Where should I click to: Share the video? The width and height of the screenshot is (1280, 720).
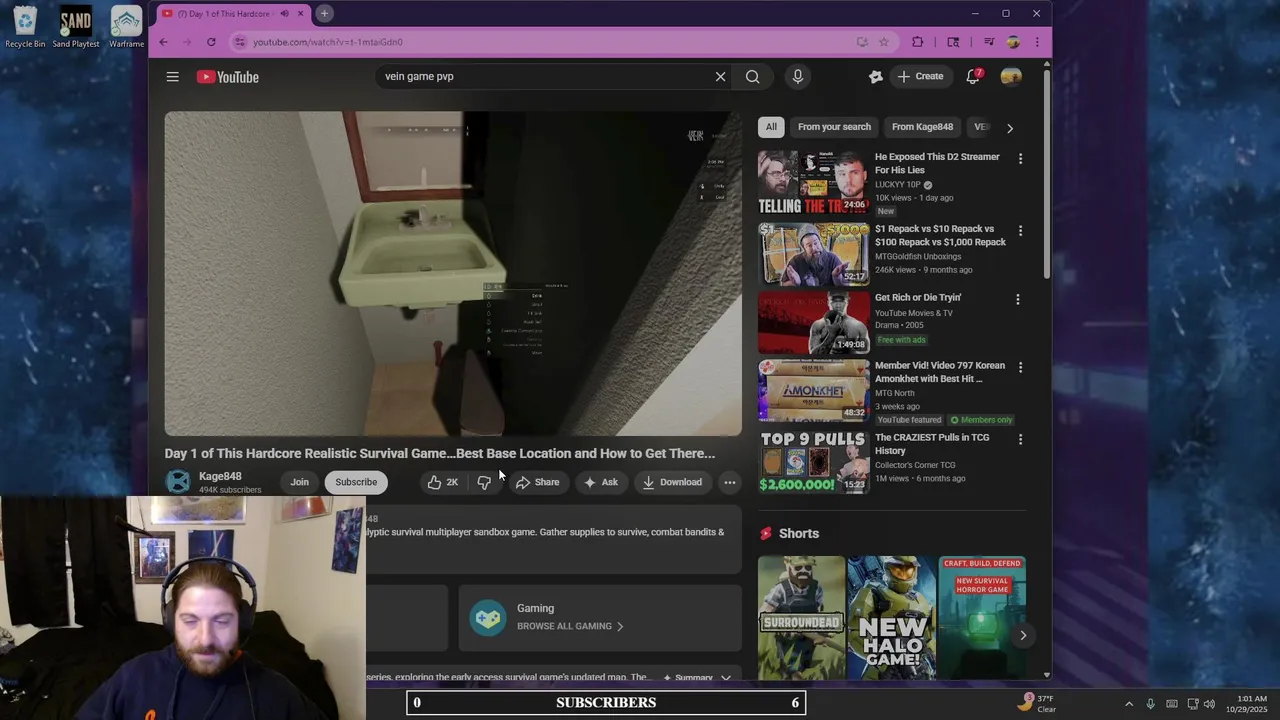click(x=538, y=482)
